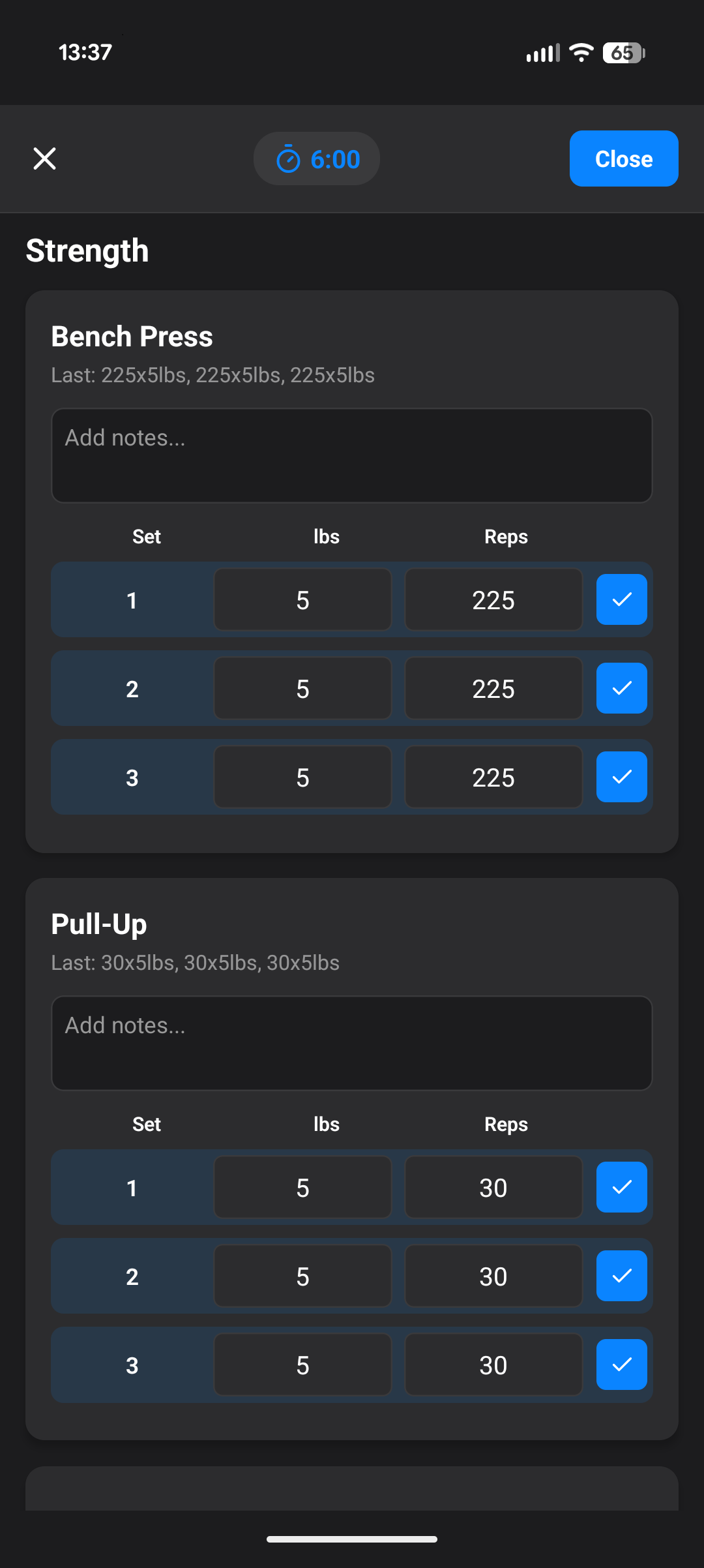Focus the Pull-Up notes field
Image resolution: width=704 pixels, height=1568 pixels.
click(352, 1043)
